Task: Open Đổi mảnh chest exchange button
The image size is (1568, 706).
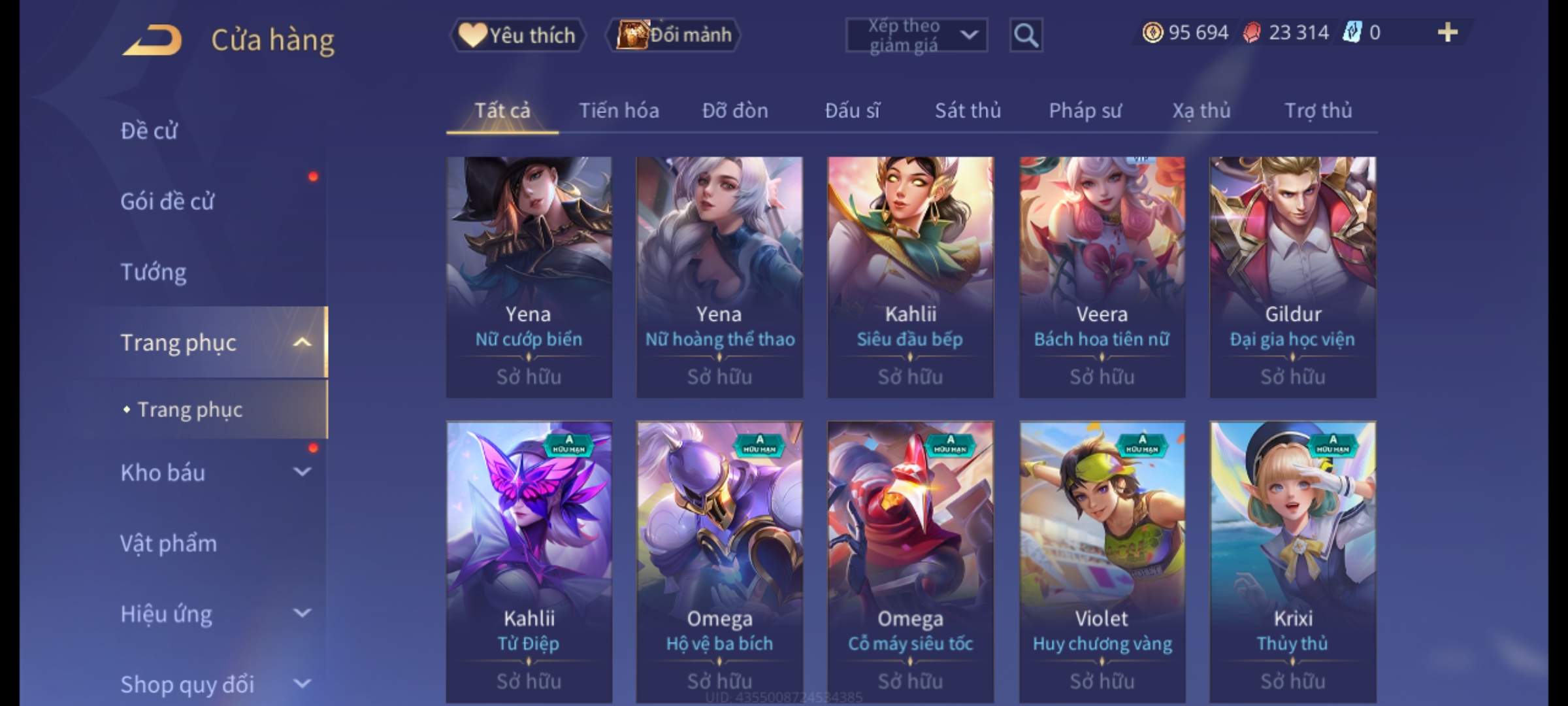Action: [x=674, y=35]
